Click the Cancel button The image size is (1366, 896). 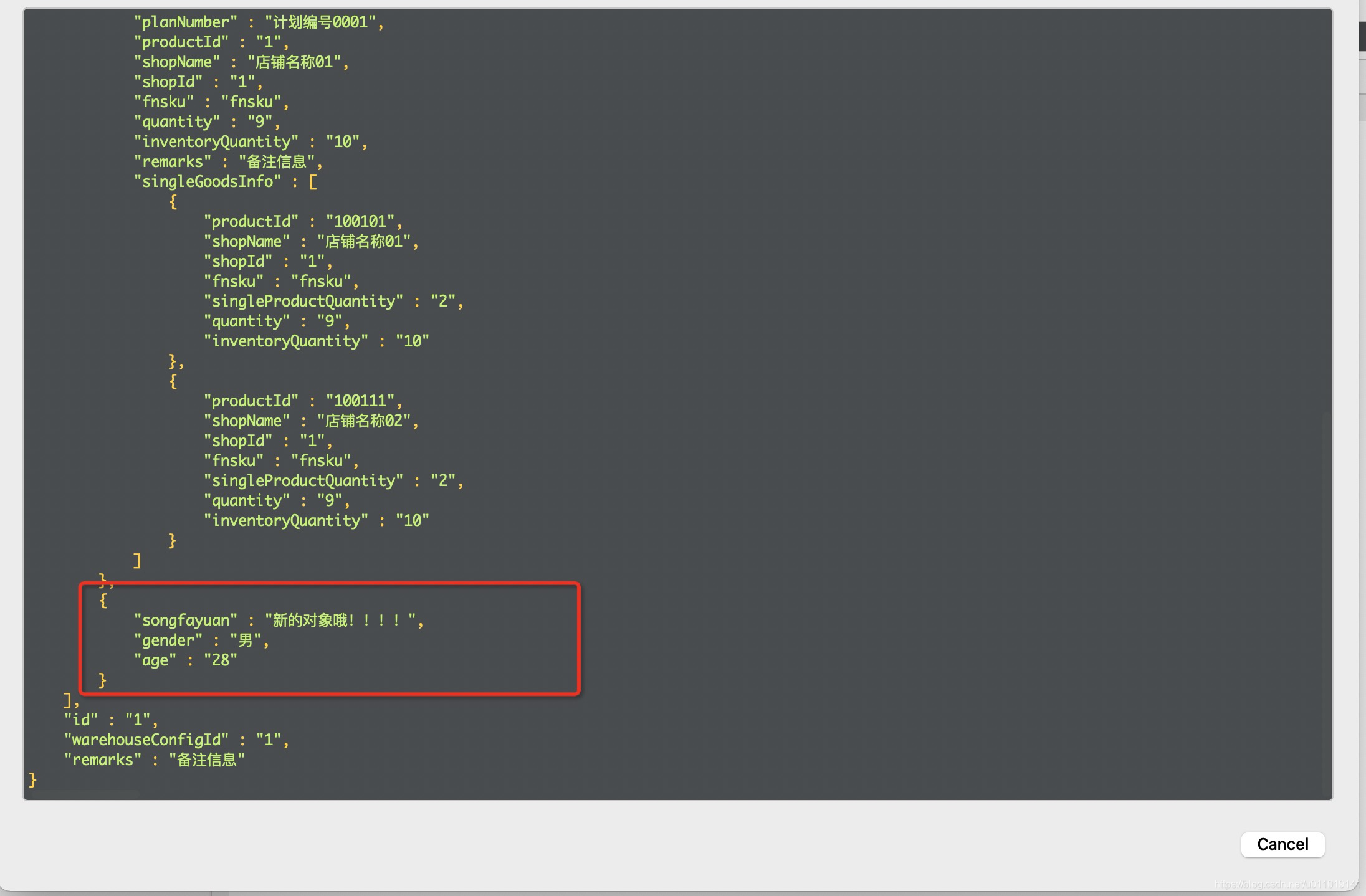point(1282,844)
